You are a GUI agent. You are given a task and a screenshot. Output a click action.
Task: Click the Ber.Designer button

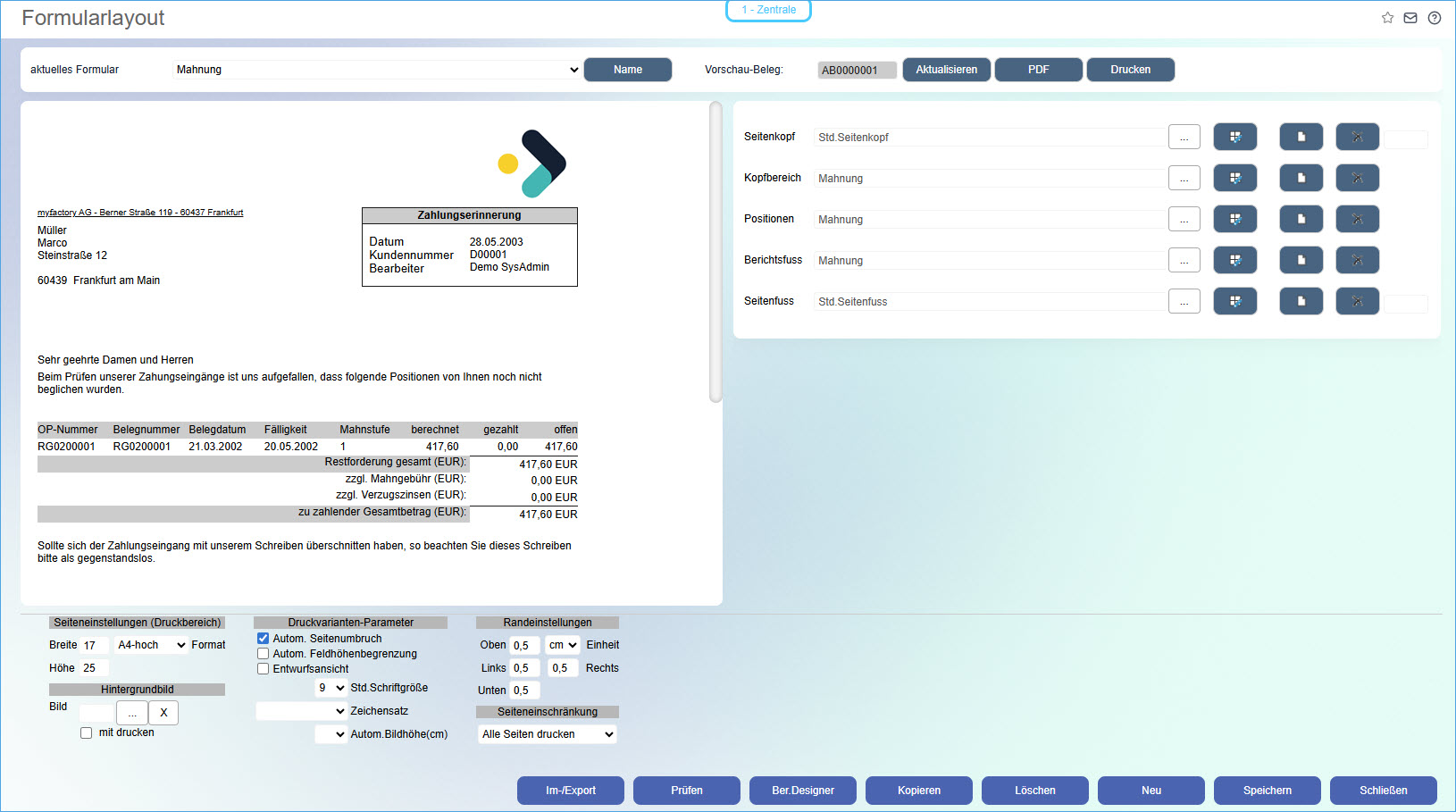802,791
